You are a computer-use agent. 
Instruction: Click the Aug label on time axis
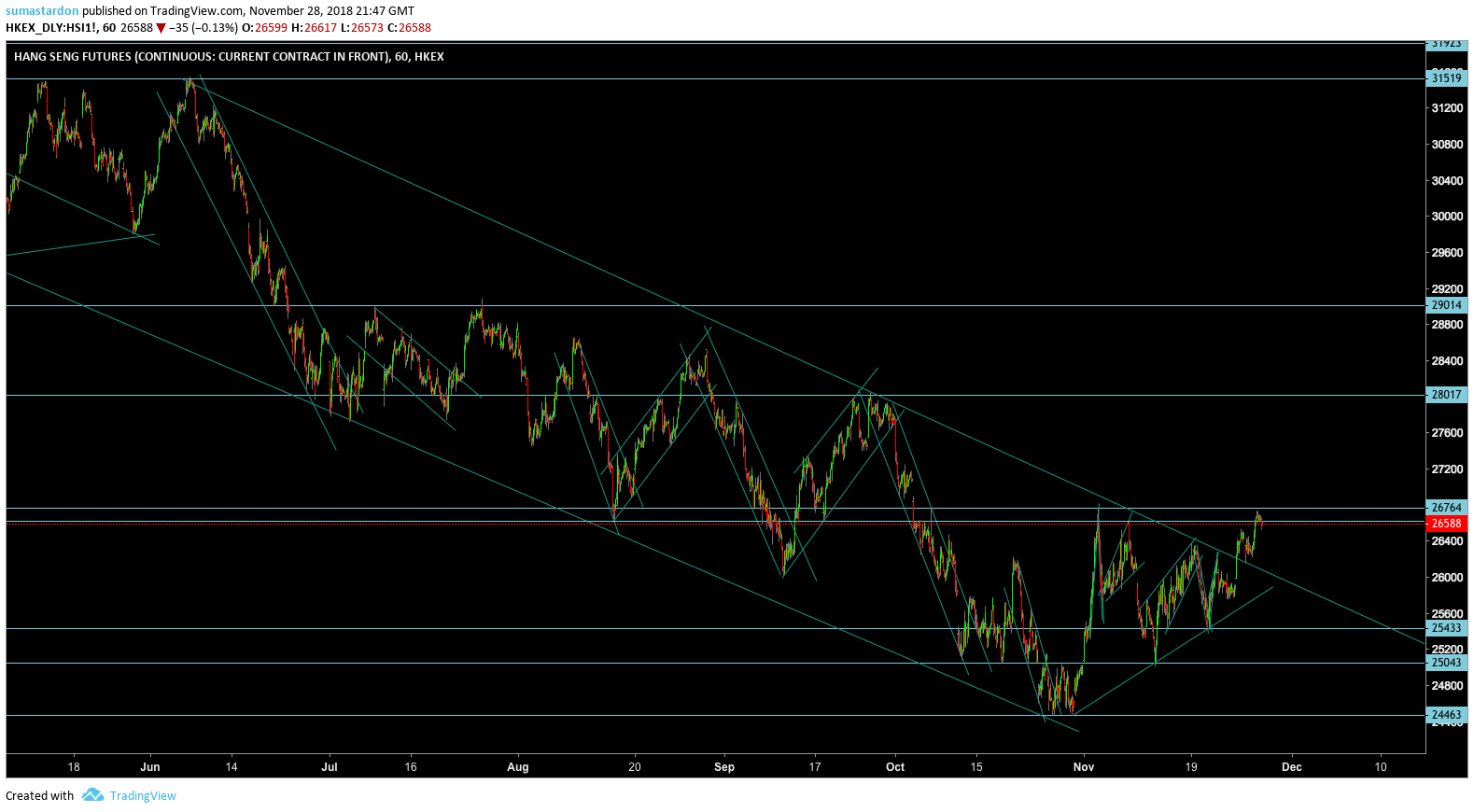[518, 767]
